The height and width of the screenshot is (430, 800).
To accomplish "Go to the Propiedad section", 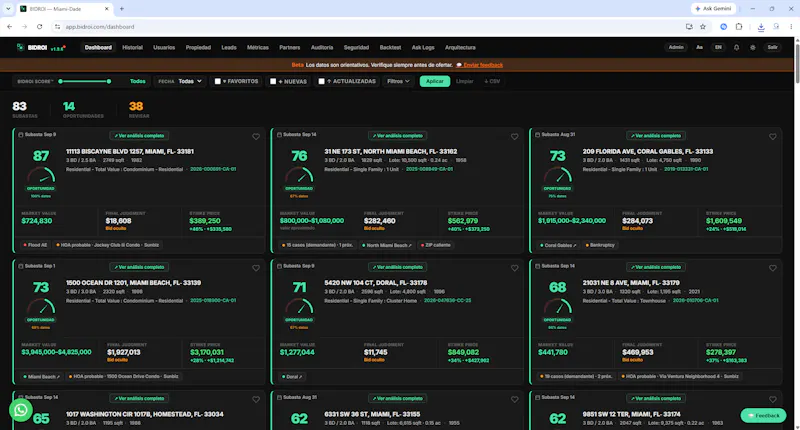I will (198, 47).
